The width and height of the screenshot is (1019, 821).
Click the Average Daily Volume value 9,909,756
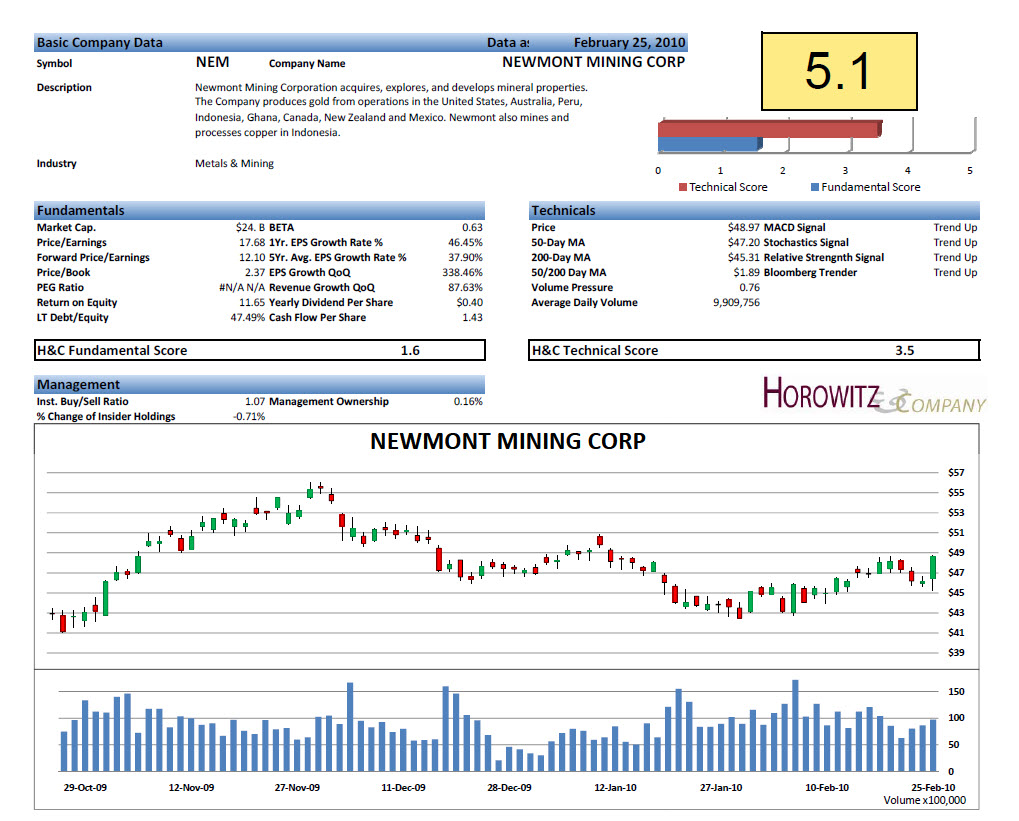click(736, 302)
